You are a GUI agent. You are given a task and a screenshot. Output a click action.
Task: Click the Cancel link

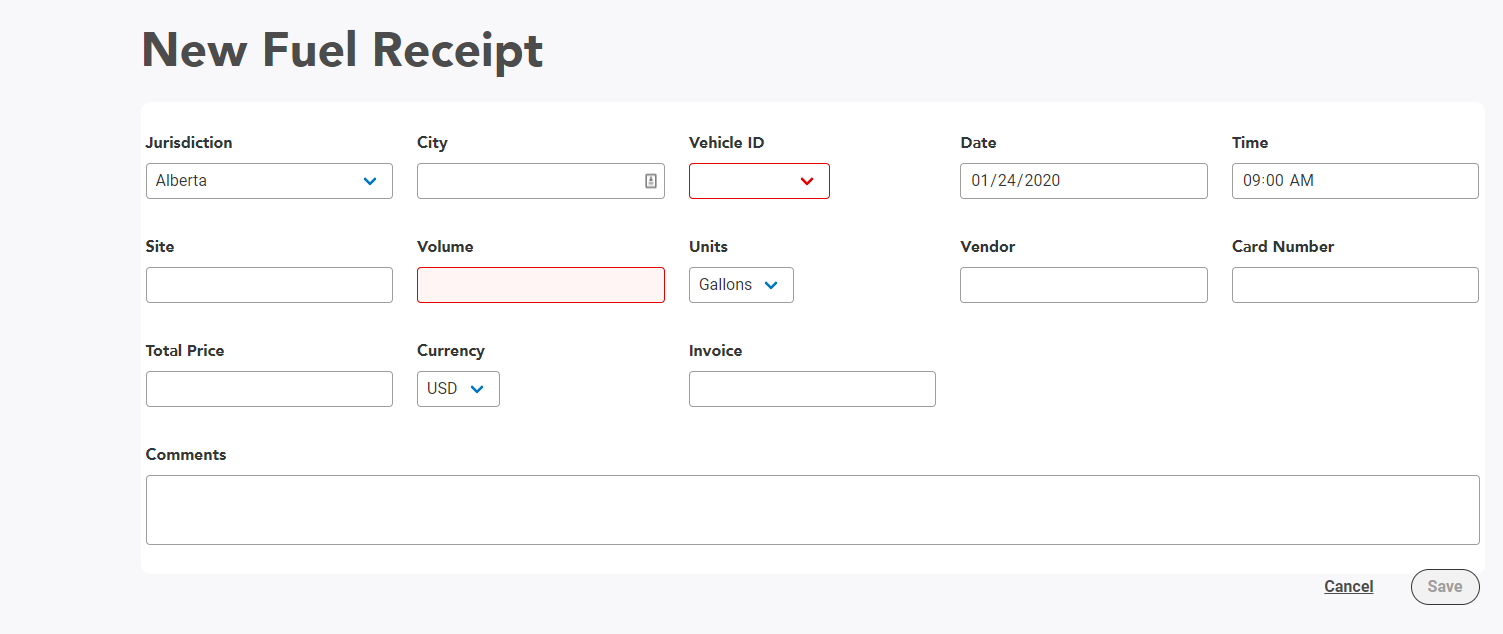click(1348, 586)
